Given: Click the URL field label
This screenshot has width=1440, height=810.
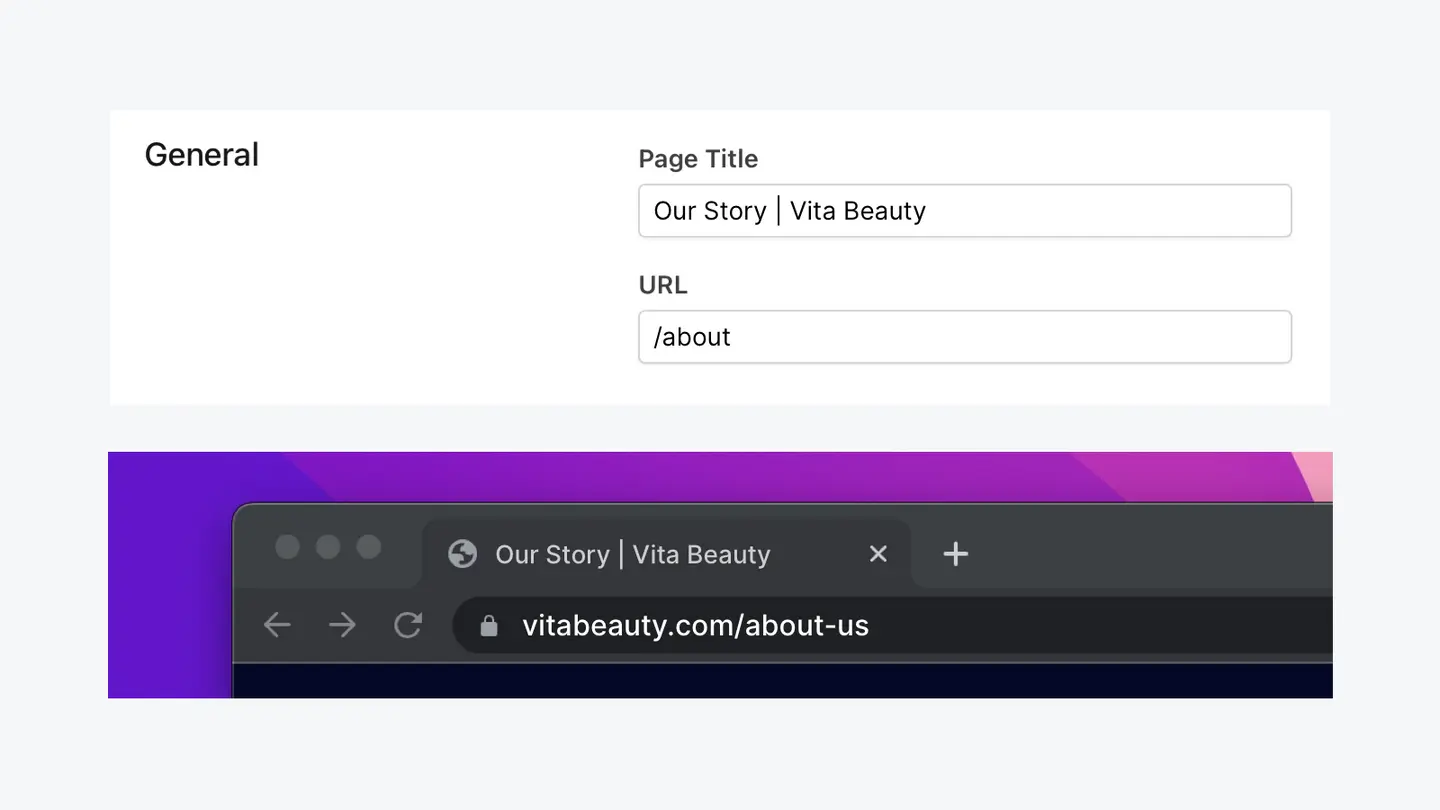Looking at the screenshot, I should coord(663,285).
